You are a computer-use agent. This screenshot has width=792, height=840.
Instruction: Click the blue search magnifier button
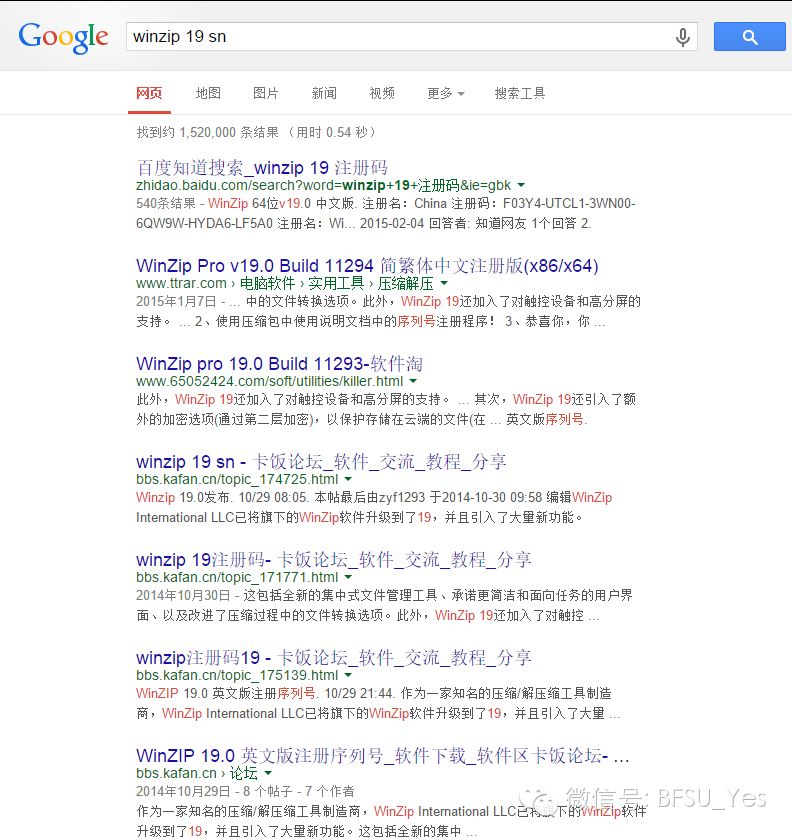click(749, 36)
